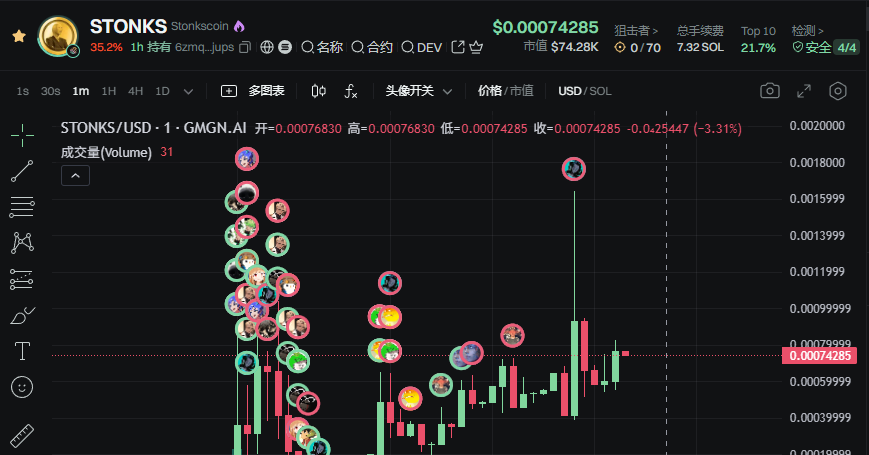Switch chart to 价格 mode
Image resolution: width=869 pixels, height=455 pixels.
(x=490, y=91)
